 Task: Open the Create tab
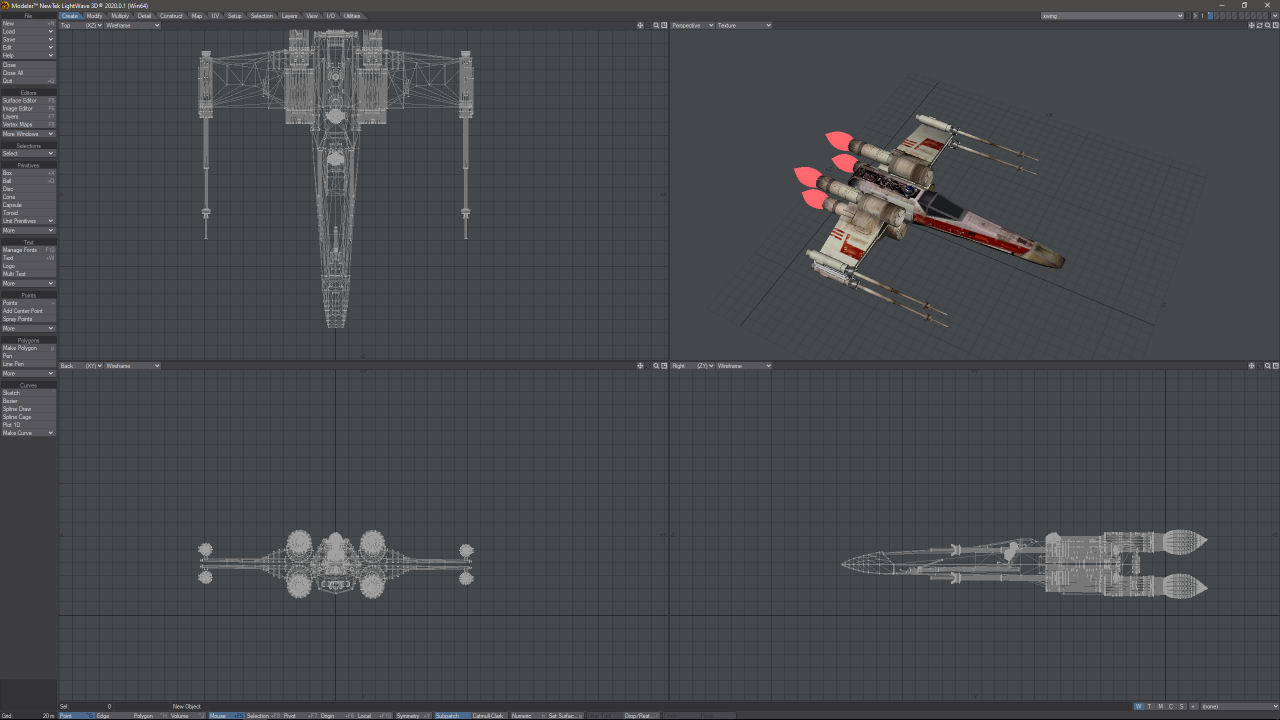click(69, 16)
